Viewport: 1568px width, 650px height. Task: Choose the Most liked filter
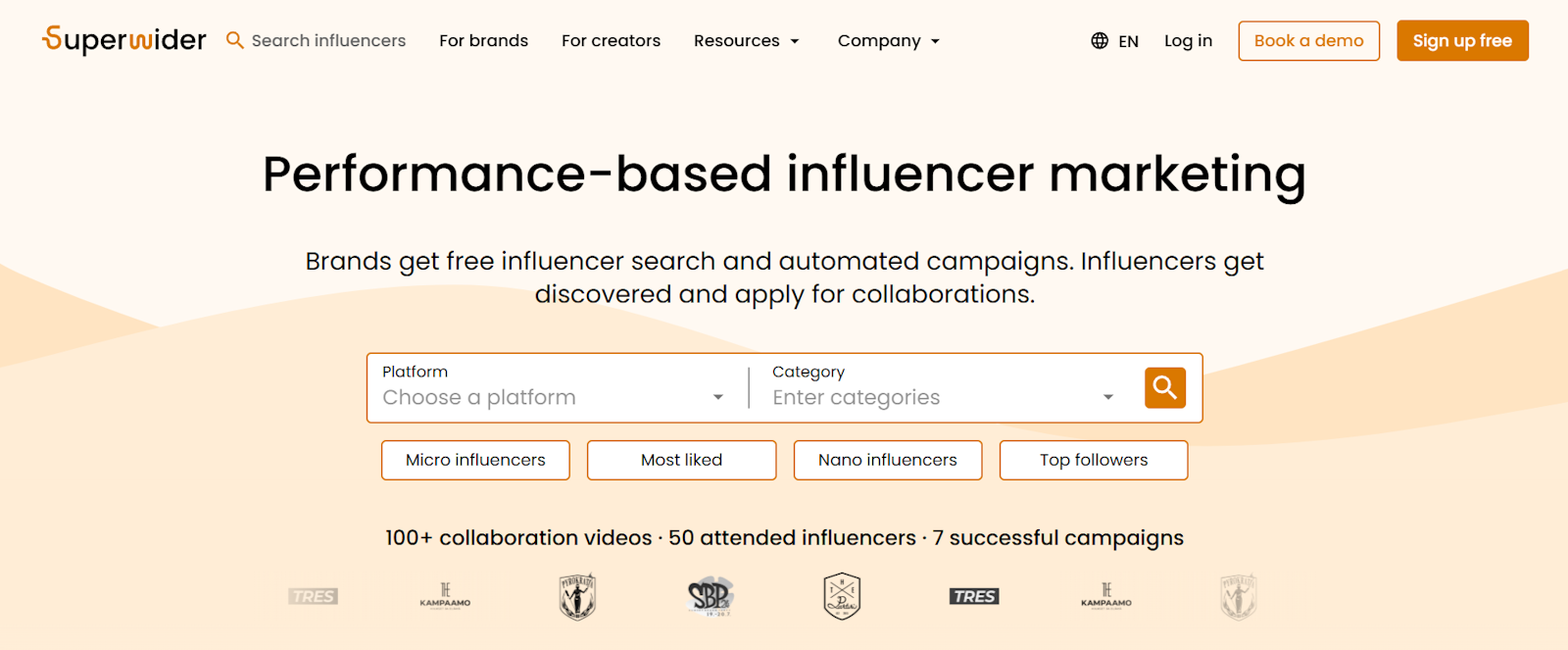(x=681, y=460)
